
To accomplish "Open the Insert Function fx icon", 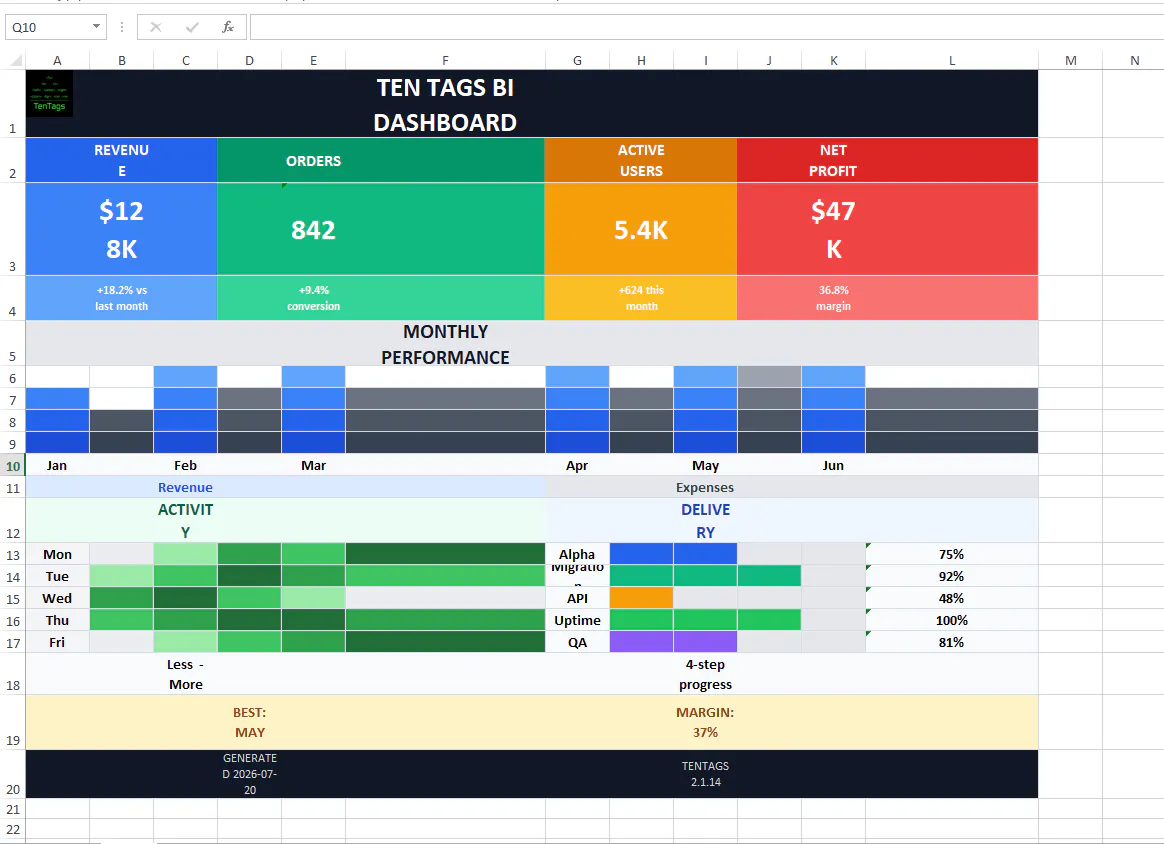I will [x=228, y=27].
